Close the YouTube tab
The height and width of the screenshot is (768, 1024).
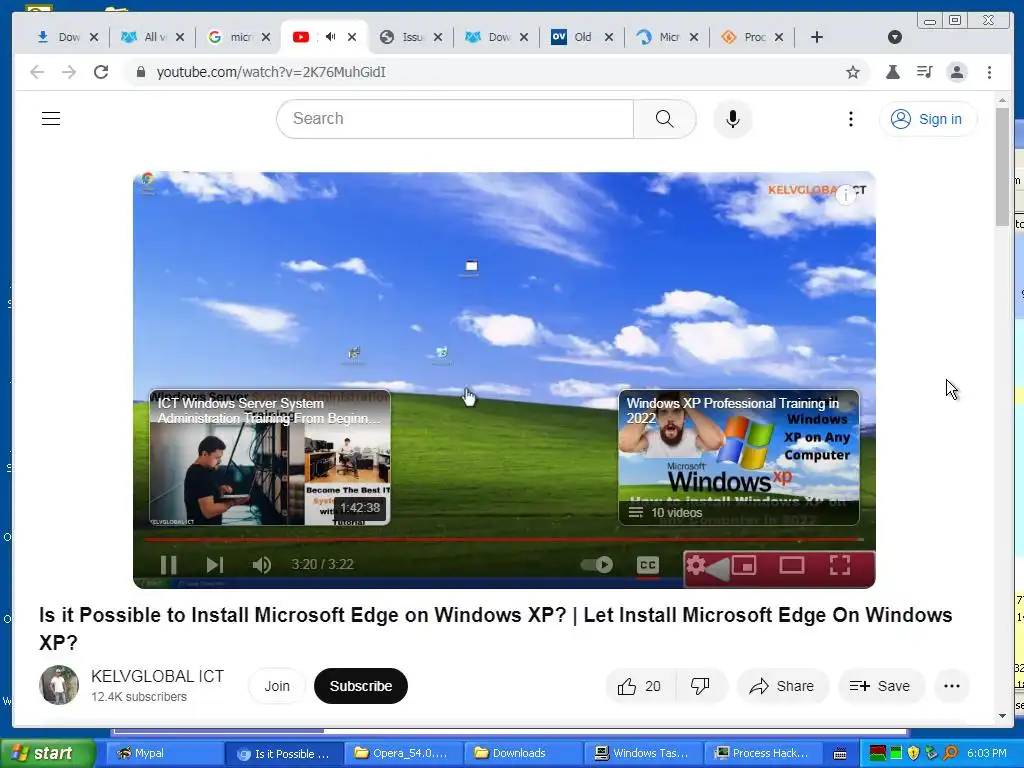tap(352, 37)
